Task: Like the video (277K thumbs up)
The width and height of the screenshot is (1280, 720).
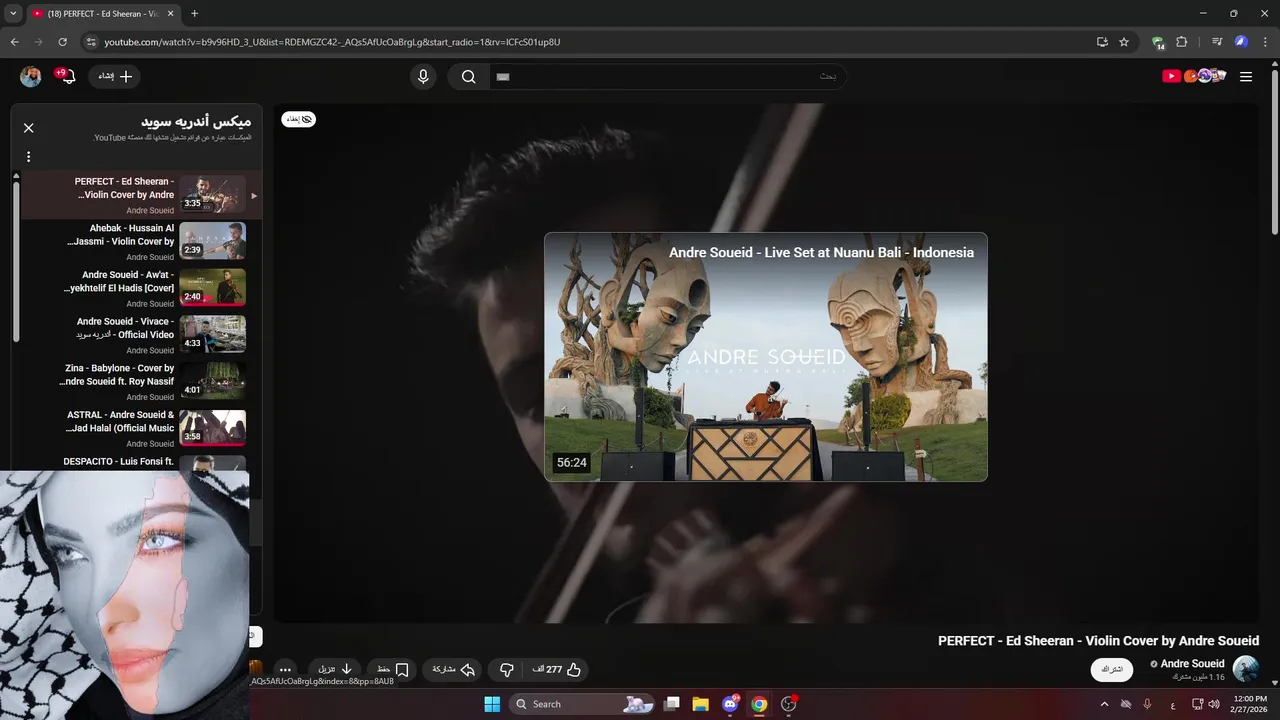Action: click(x=557, y=670)
